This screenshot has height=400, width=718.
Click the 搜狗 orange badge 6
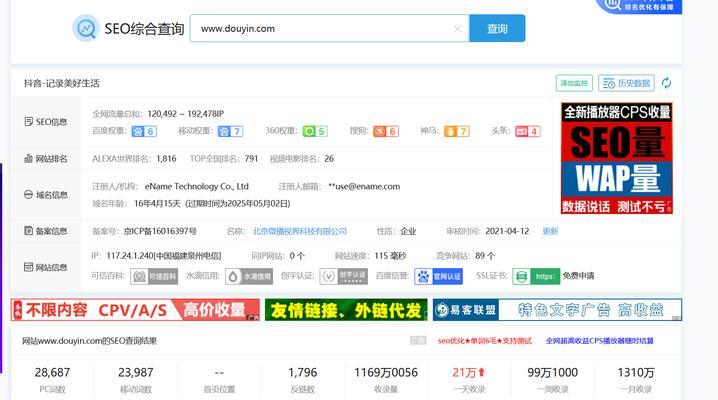click(386, 131)
